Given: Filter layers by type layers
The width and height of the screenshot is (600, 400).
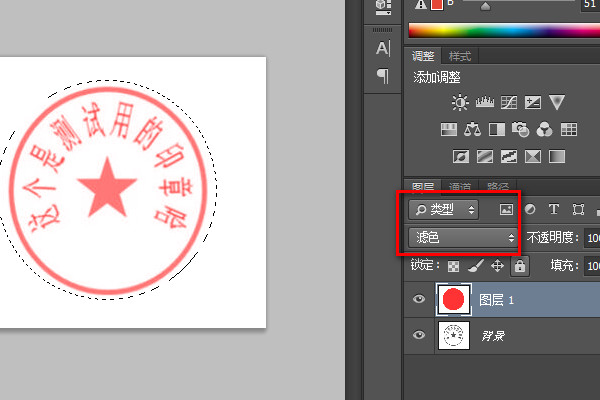Looking at the screenshot, I should click(x=554, y=209).
